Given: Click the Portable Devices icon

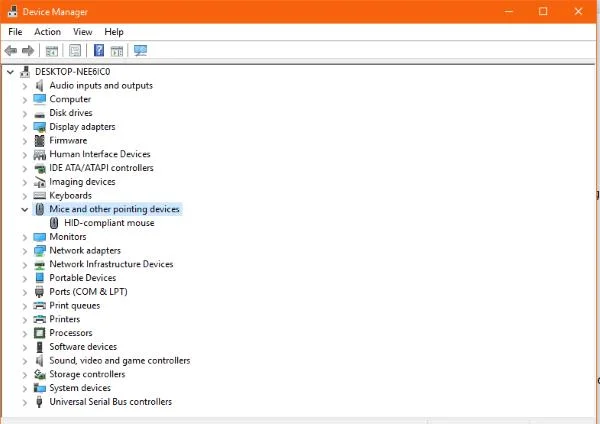Looking at the screenshot, I should (x=39, y=278).
